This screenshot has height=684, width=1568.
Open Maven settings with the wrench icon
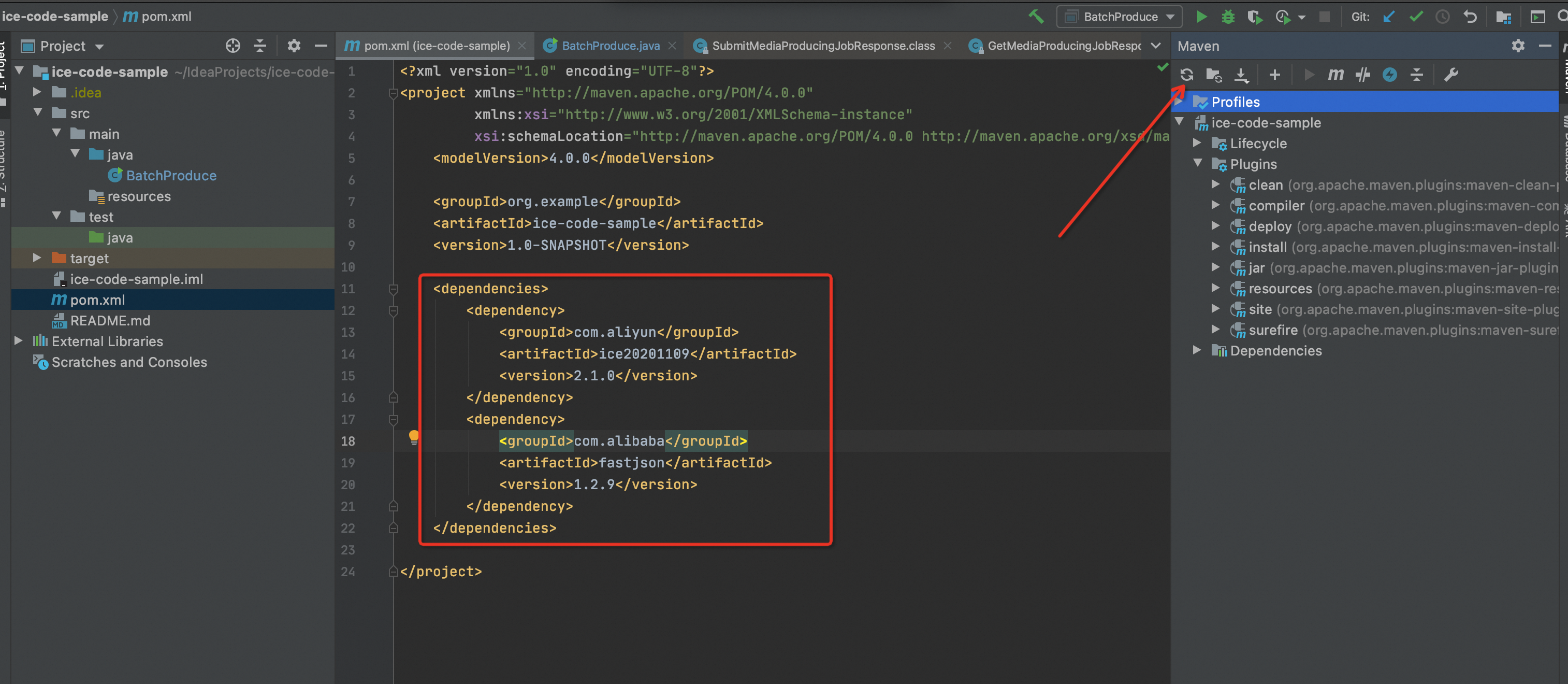pos(1450,75)
